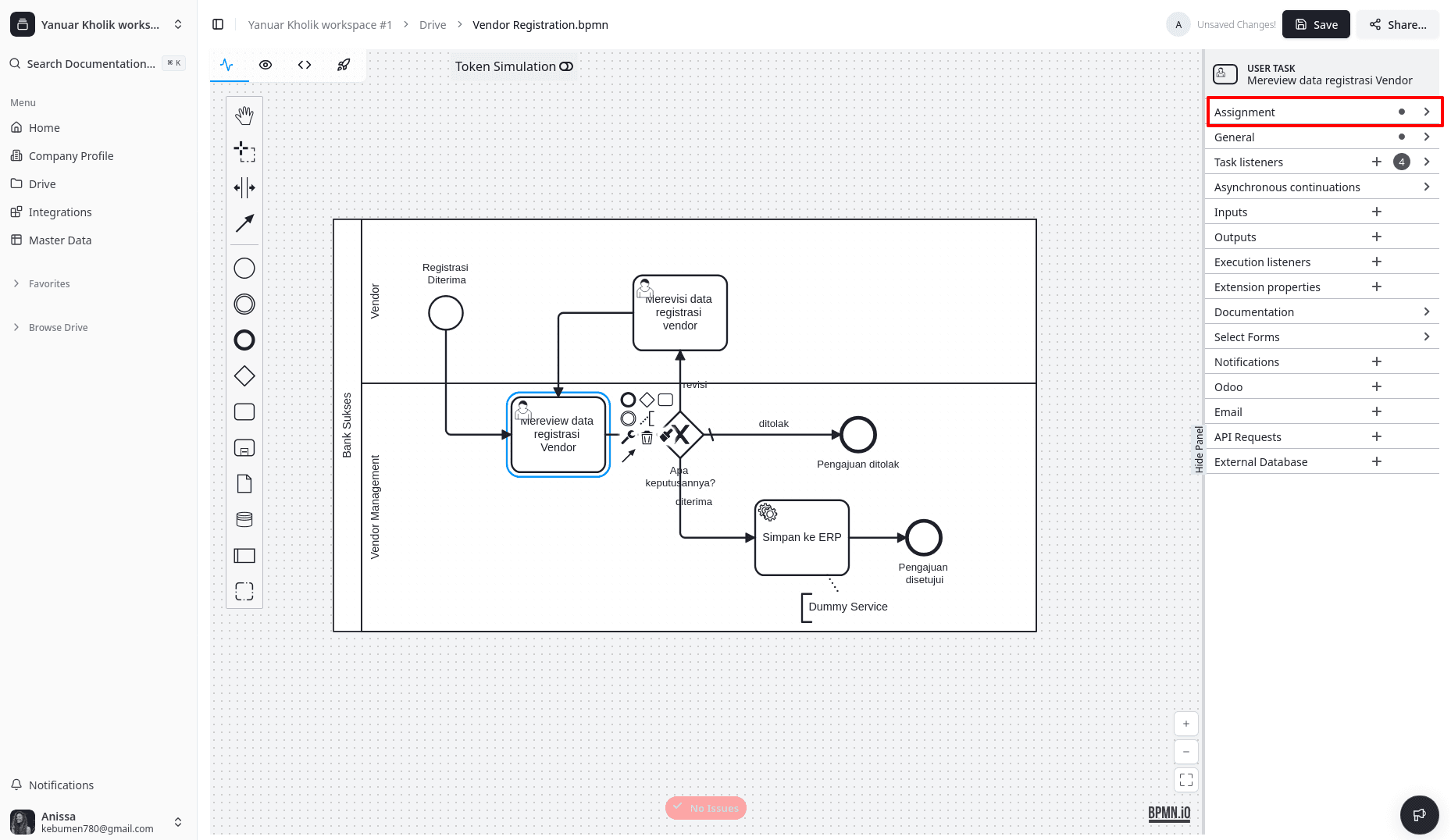Click the trash icon to delete task
Viewport: 1451px width, 840px height.
click(647, 438)
